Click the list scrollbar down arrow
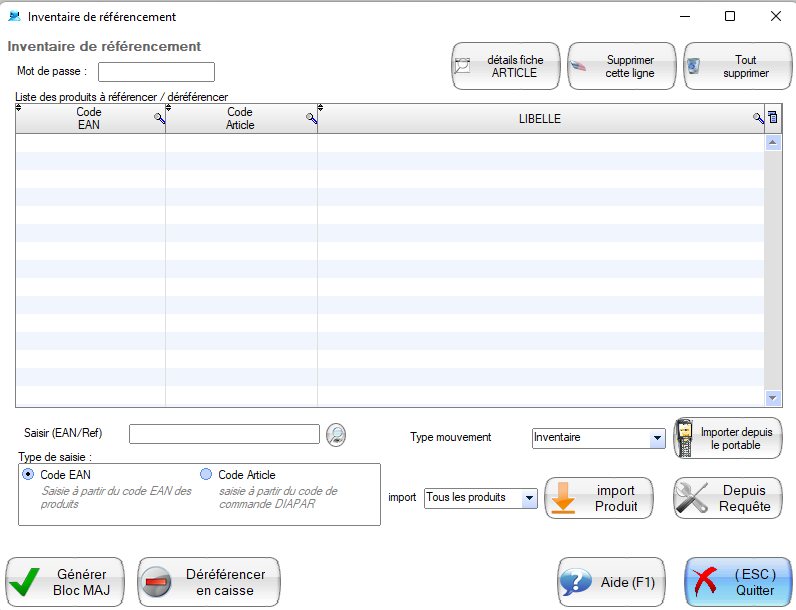 tap(772, 397)
